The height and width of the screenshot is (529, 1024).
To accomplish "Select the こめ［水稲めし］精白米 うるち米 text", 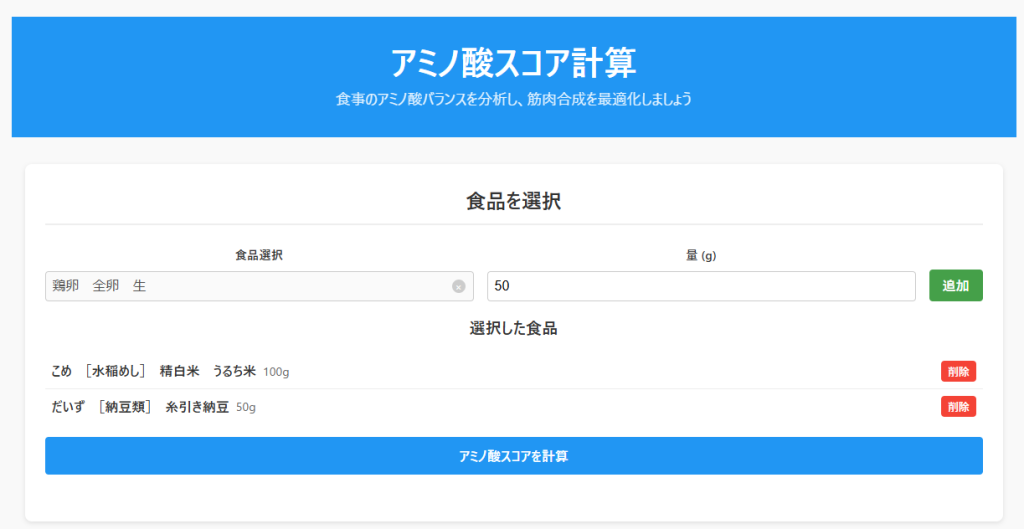I will point(154,372).
